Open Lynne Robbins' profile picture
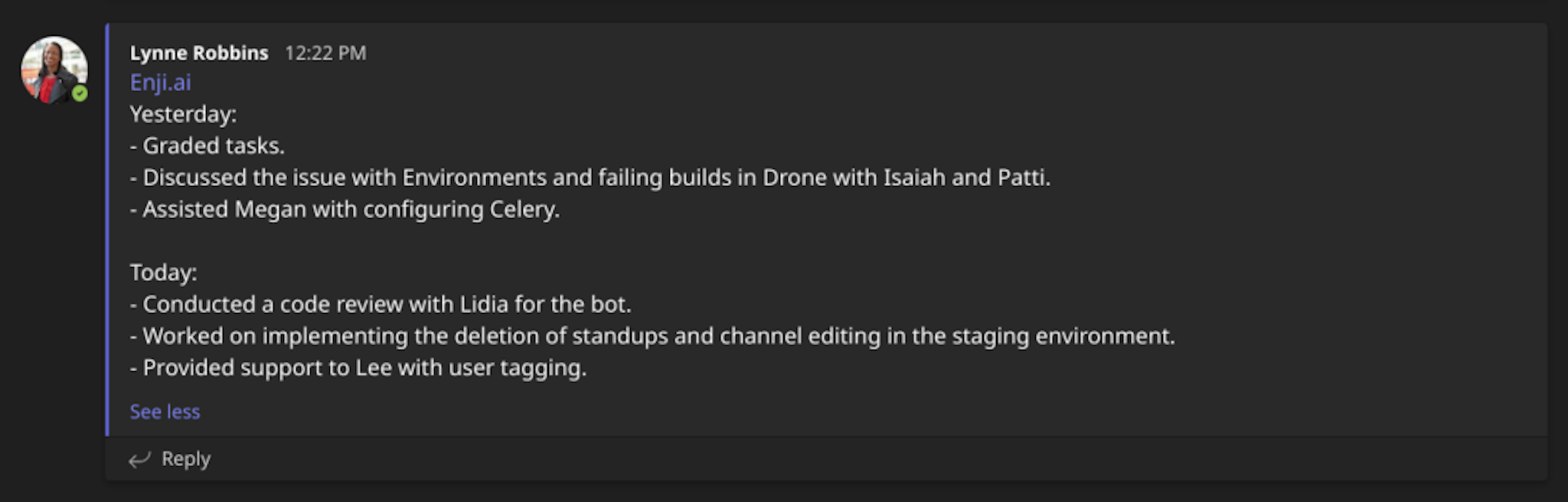 [x=52, y=67]
